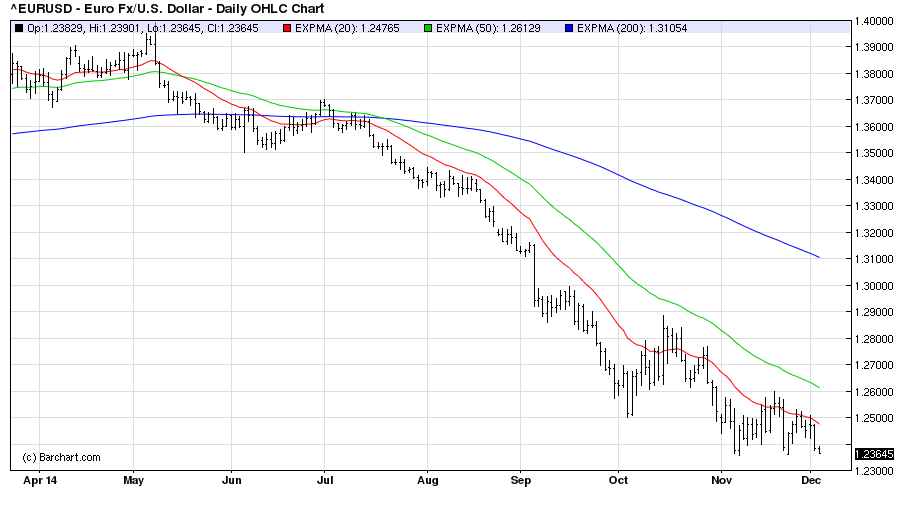Click the black OHLC legend square

(18, 27)
